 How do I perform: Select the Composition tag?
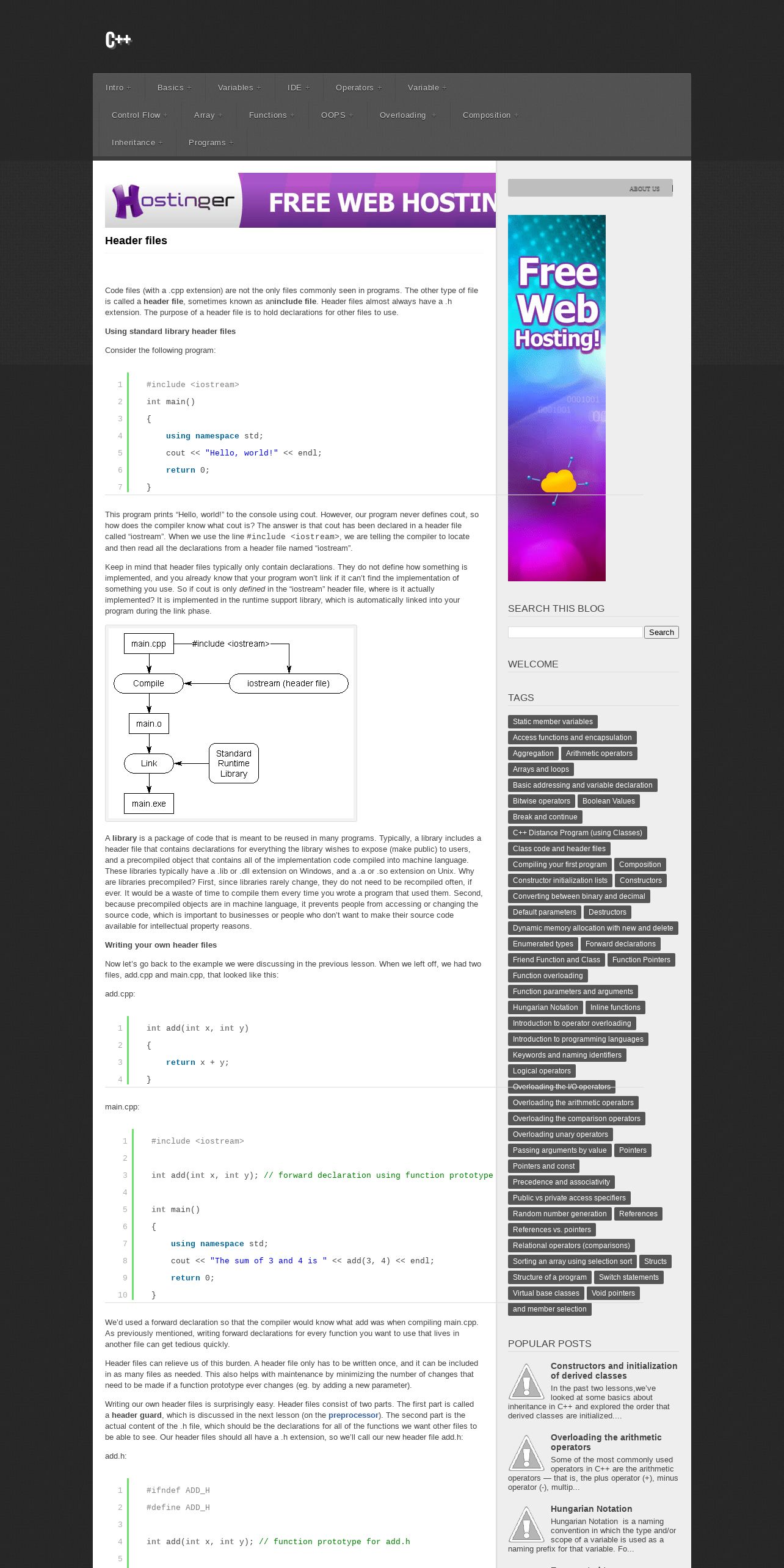click(x=640, y=865)
